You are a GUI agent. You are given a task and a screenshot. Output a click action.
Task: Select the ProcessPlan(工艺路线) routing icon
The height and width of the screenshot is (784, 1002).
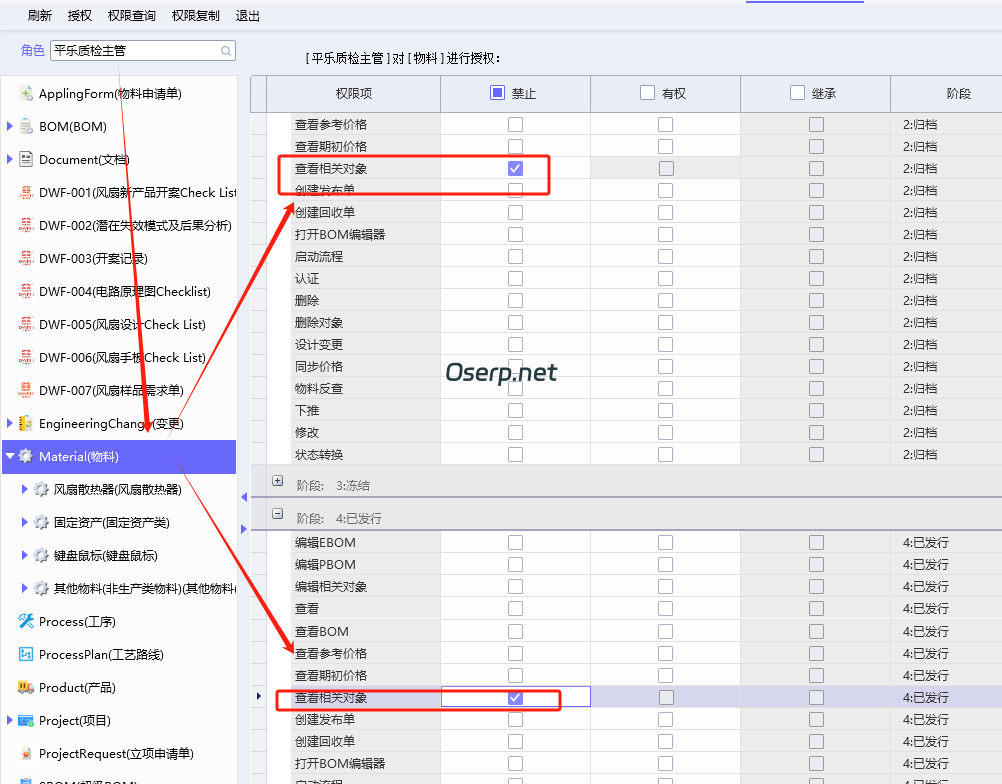point(26,654)
